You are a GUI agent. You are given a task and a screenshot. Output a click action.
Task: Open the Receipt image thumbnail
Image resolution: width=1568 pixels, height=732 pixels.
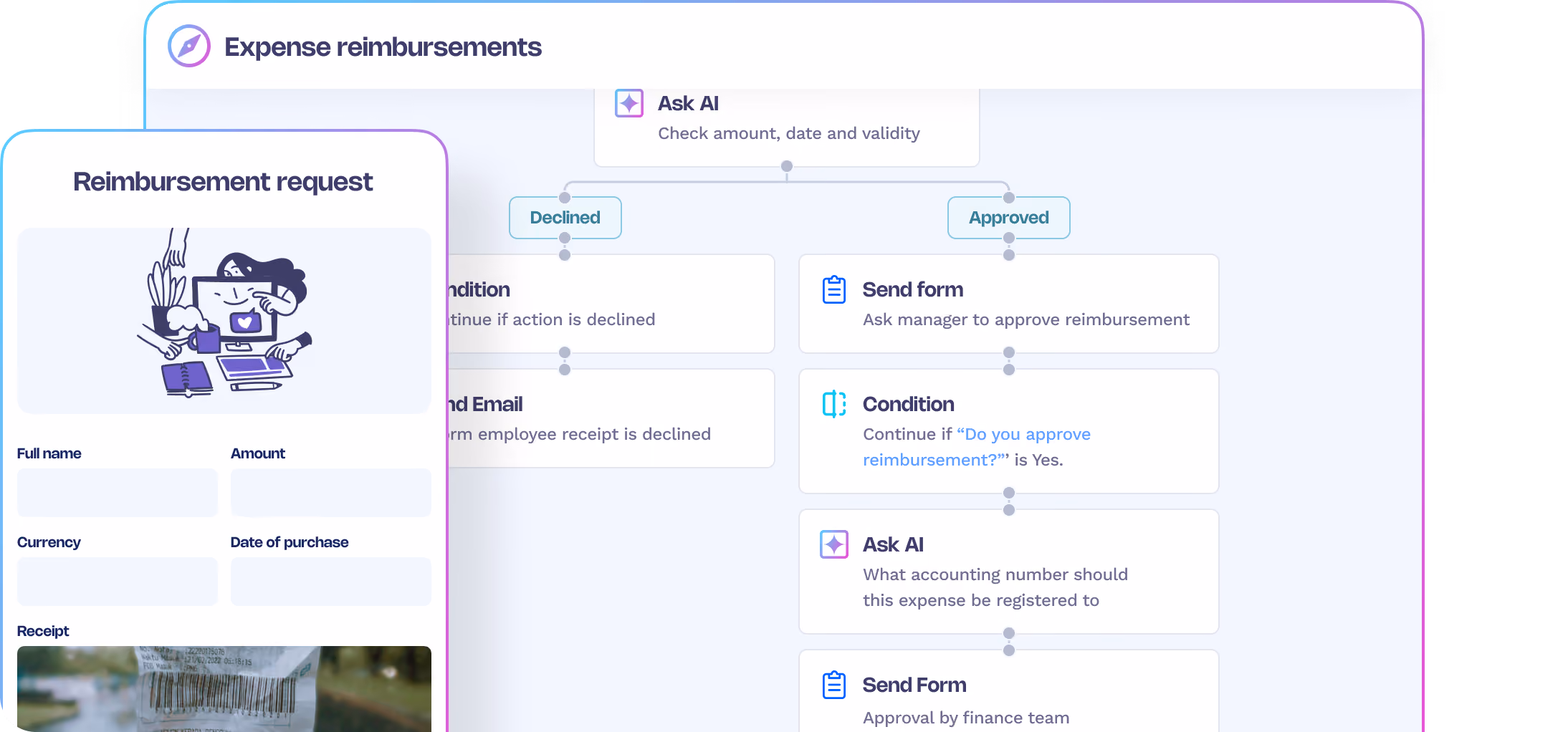pyautogui.click(x=224, y=689)
